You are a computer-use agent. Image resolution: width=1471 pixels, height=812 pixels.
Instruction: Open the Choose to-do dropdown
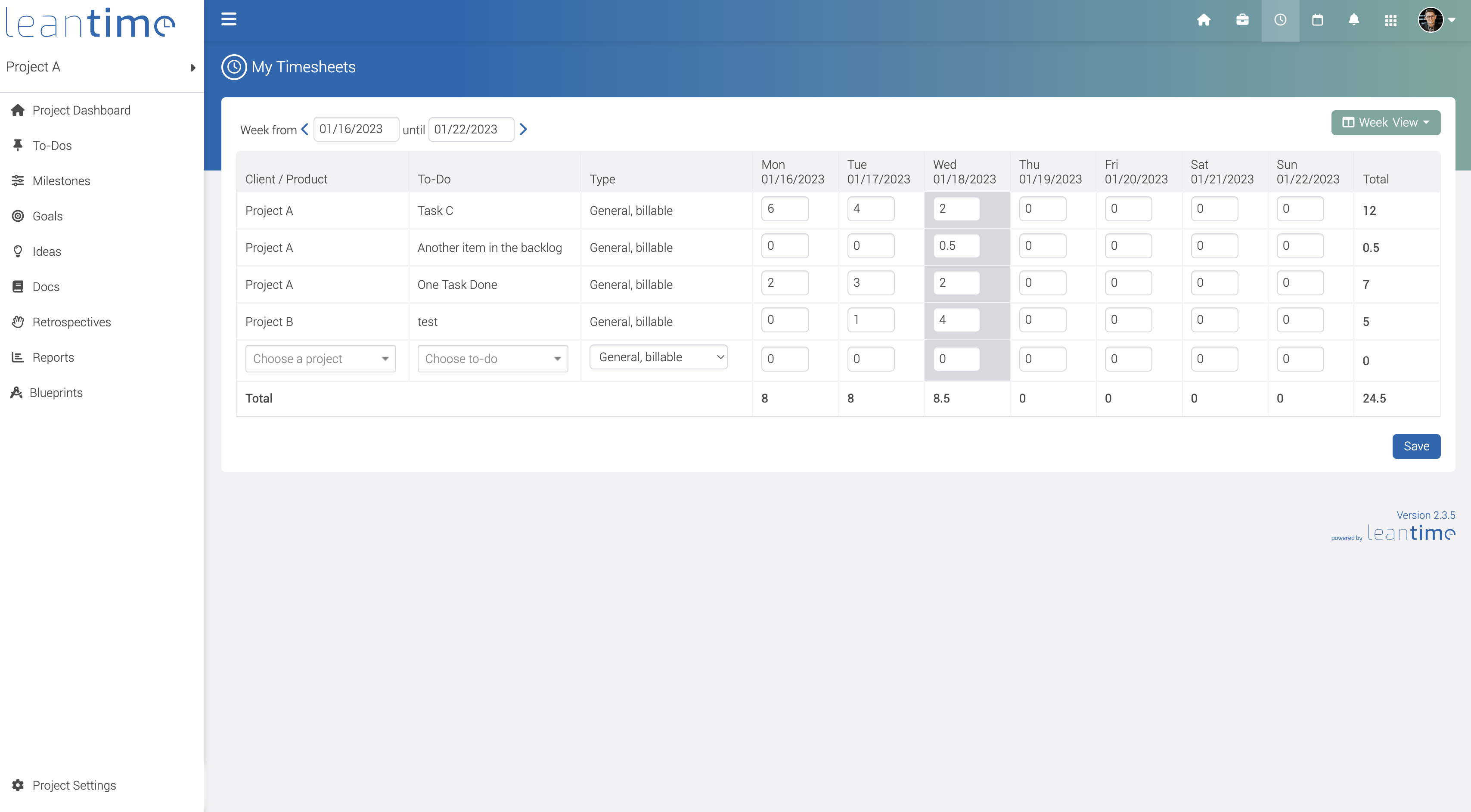(492, 359)
